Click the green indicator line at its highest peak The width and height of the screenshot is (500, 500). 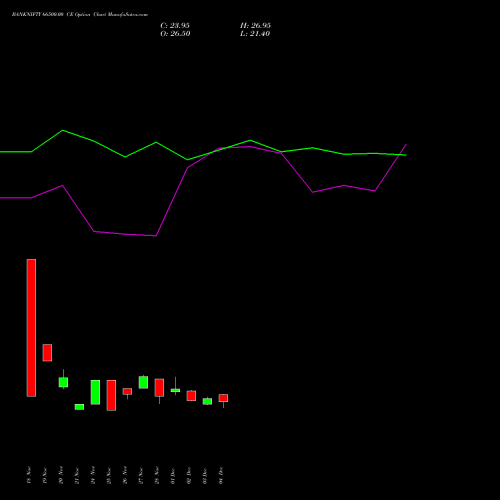click(63, 130)
